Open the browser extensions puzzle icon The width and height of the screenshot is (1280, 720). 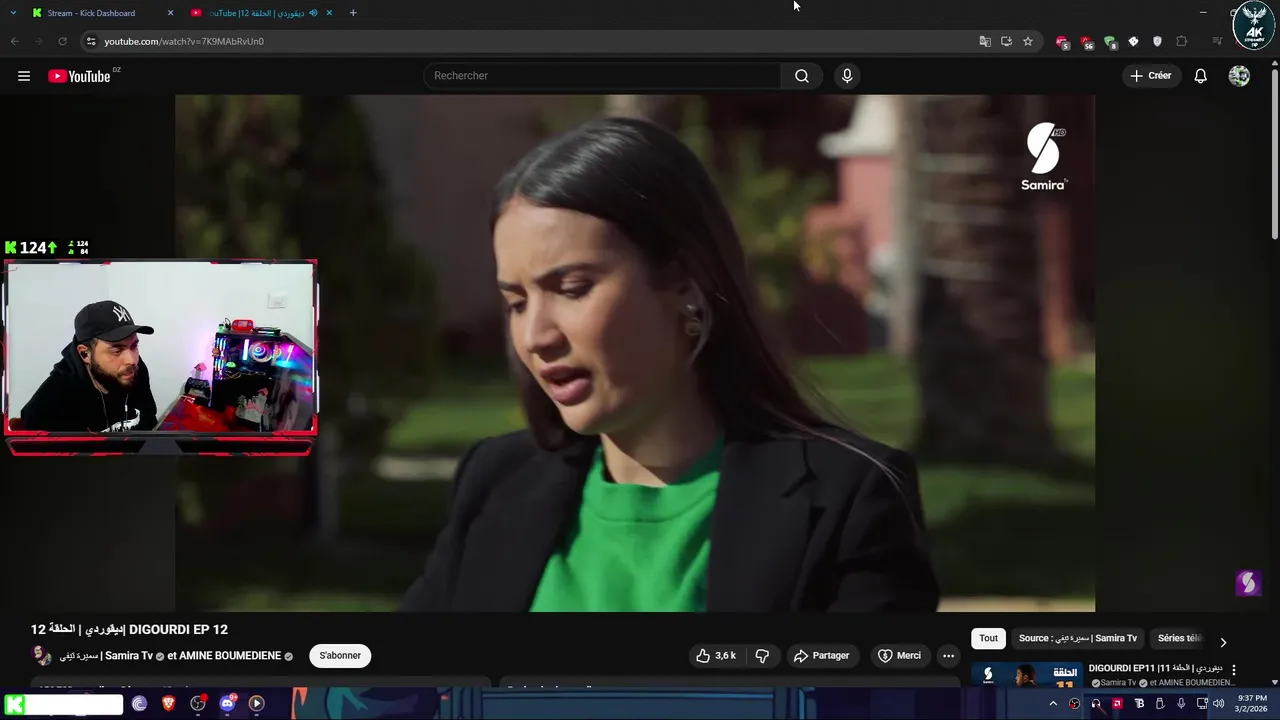click(x=1182, y=41)
